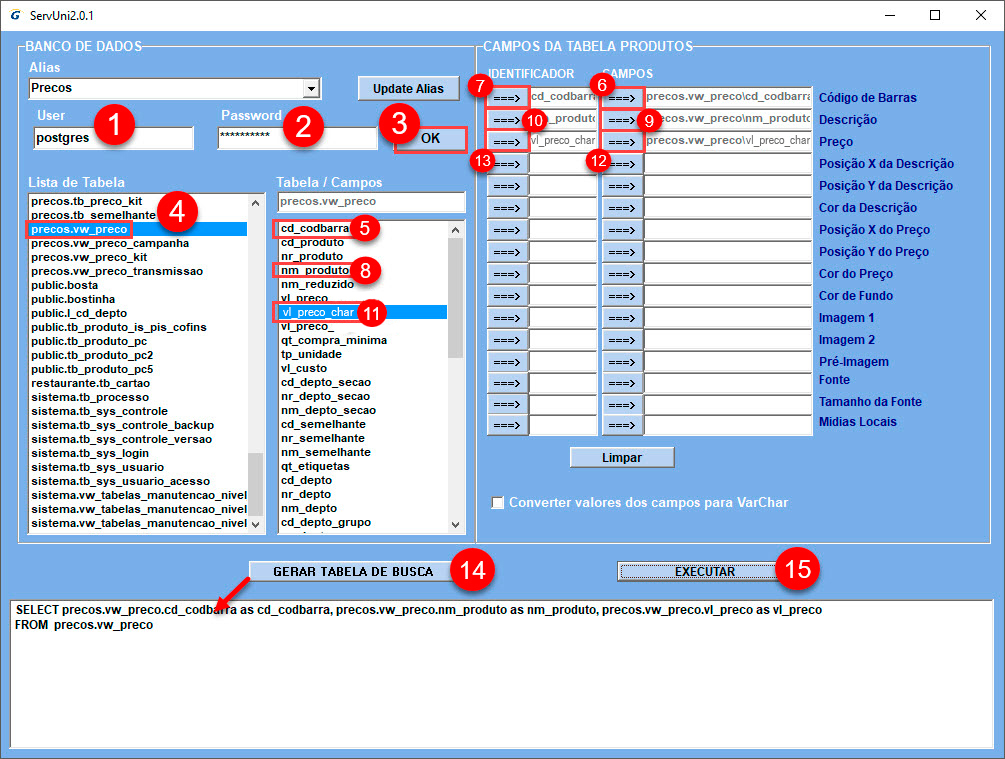Image resolution: width=1005 pixels, height=759 pixels.
Task: Click the campos arrow button for Cor de Fundo
Action: (x=622, y=296)
